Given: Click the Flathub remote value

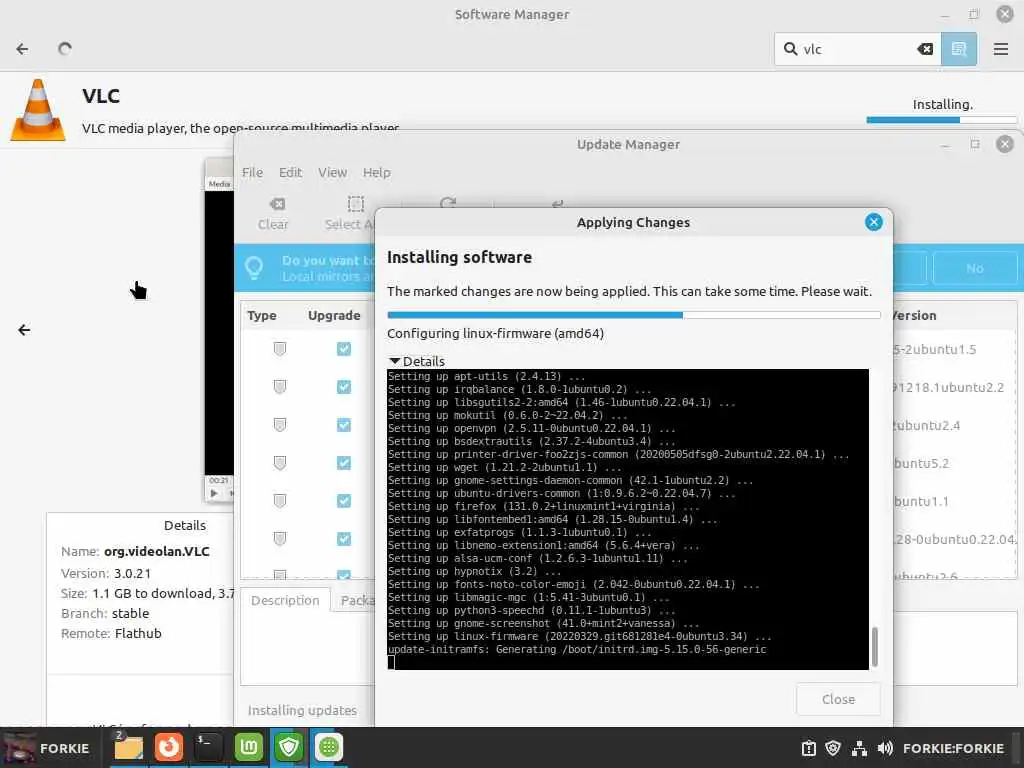Looking at the screenshot, I should point(138,633).
